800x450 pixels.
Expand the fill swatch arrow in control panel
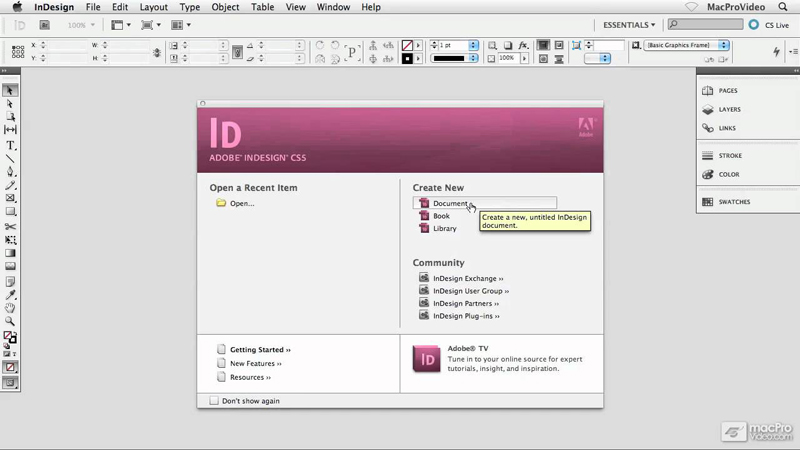tap(418, 45)
